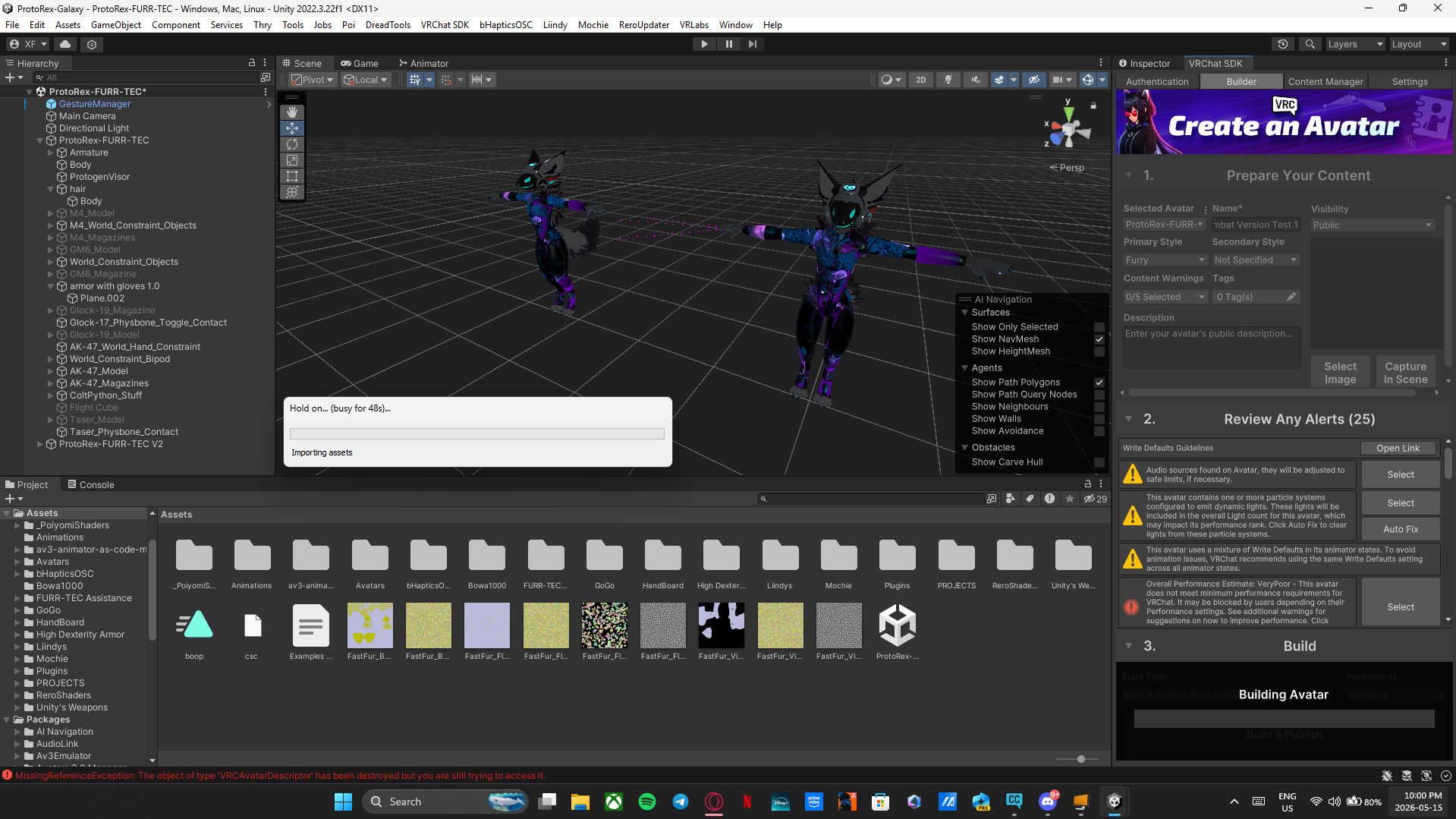Toggle scene audio mute button

[x=976, y=80]
